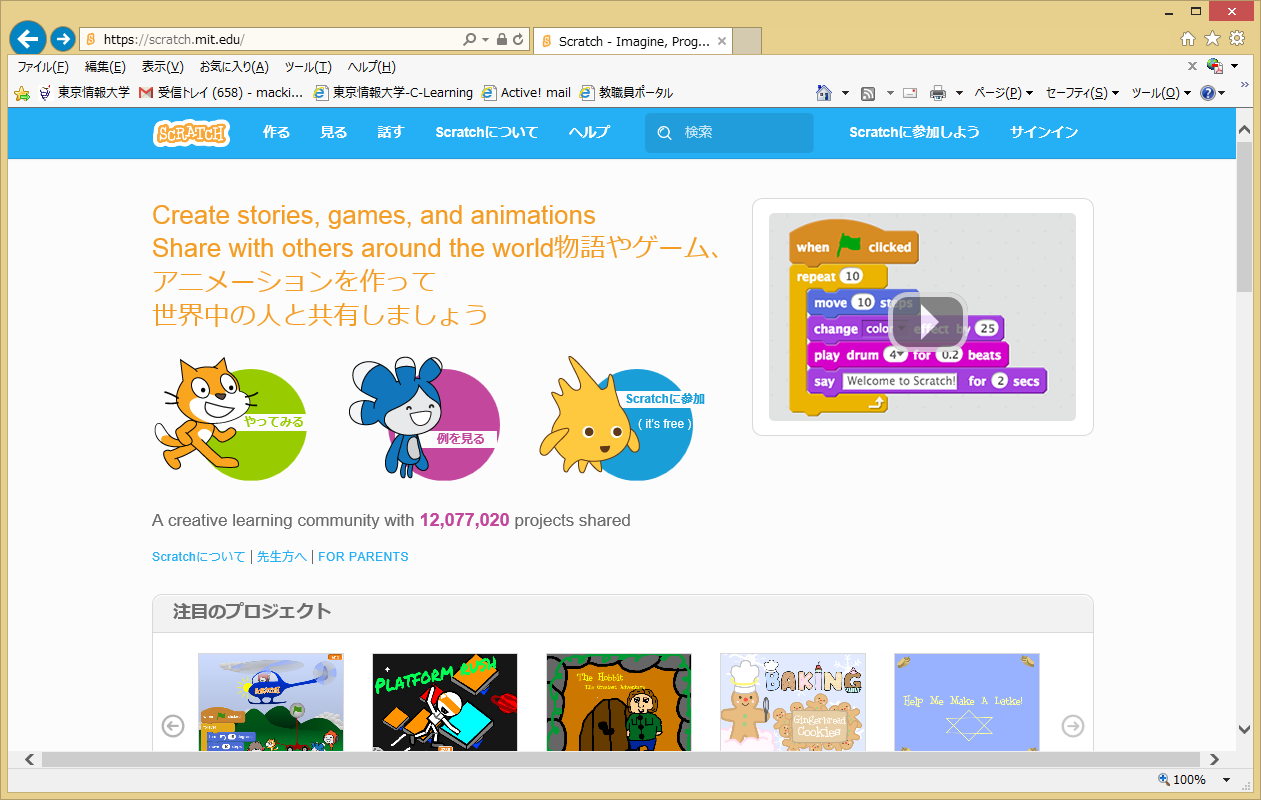
Task: Click the search magnifier in the address bar
Action: (470, 40)
